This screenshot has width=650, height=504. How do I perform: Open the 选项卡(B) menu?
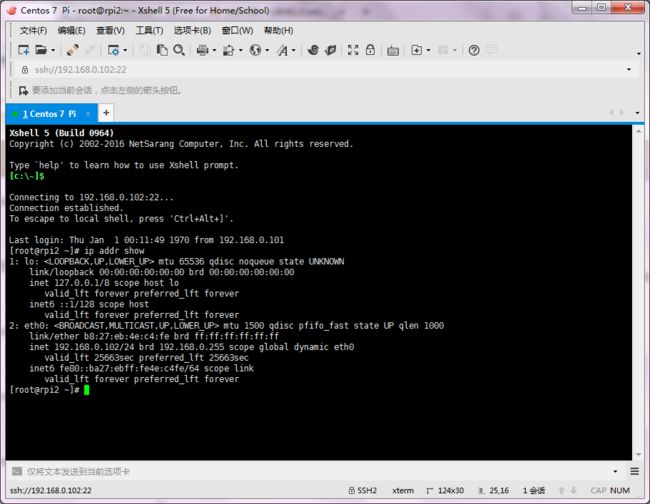[192, 30]
